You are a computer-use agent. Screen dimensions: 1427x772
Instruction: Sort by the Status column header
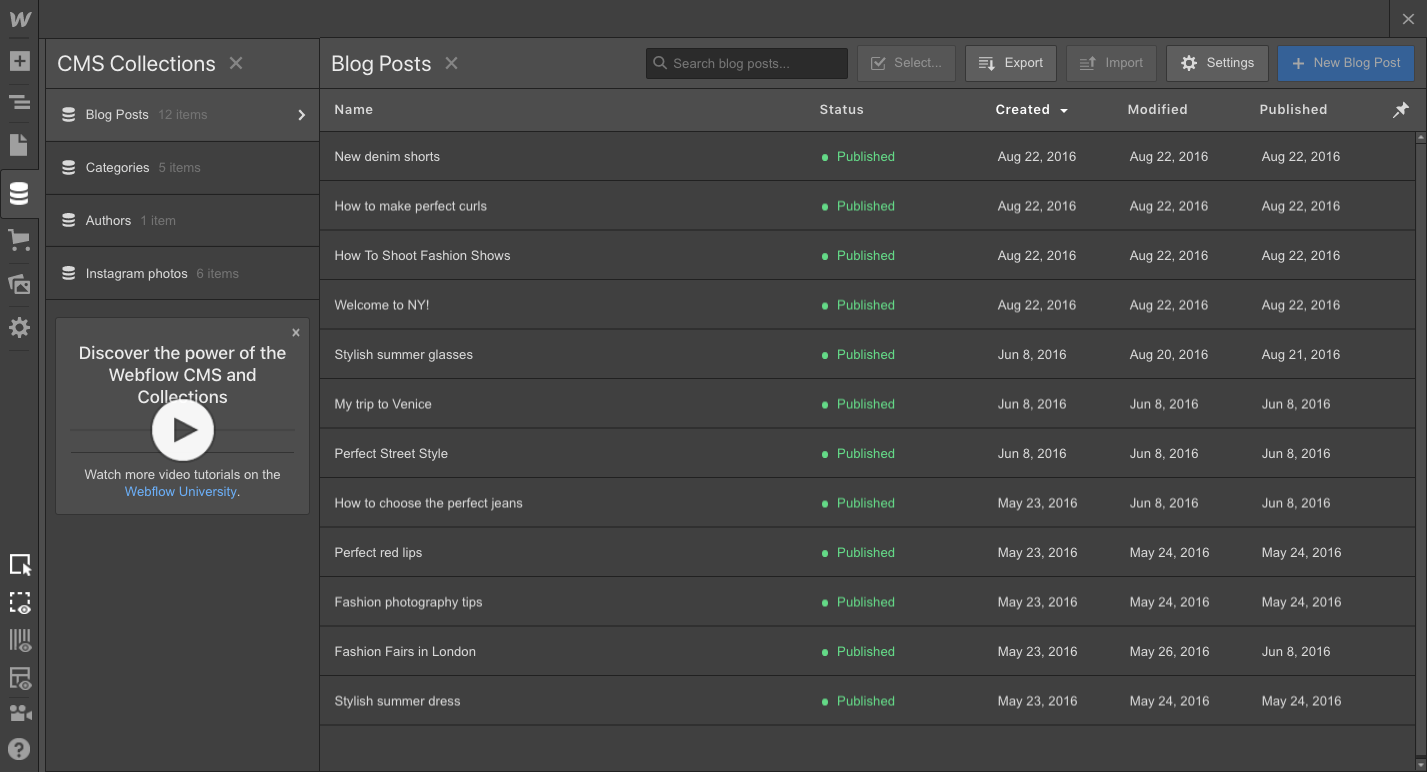(x=841, y=110)
